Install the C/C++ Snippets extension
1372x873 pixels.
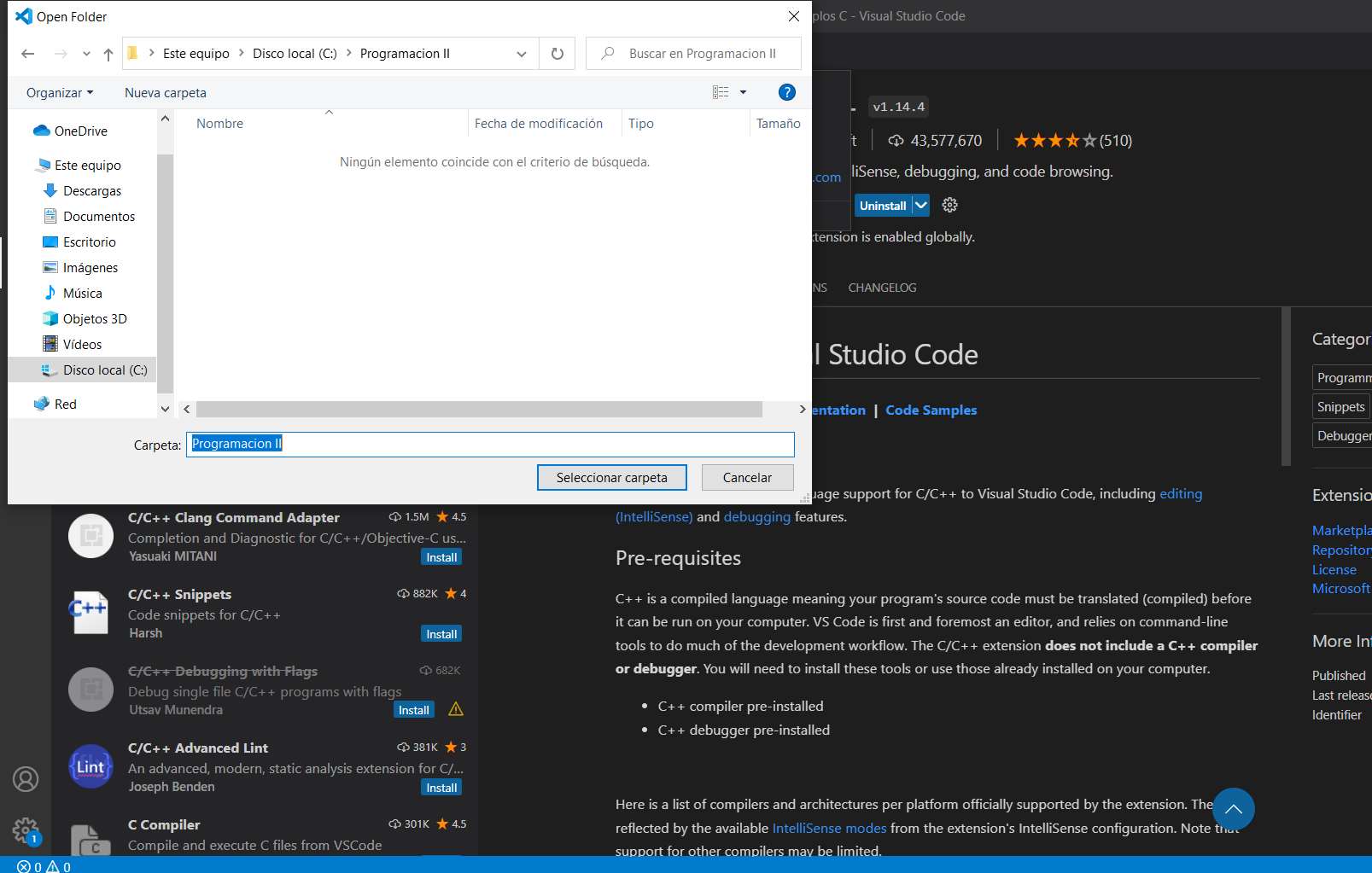click(441, 634)
